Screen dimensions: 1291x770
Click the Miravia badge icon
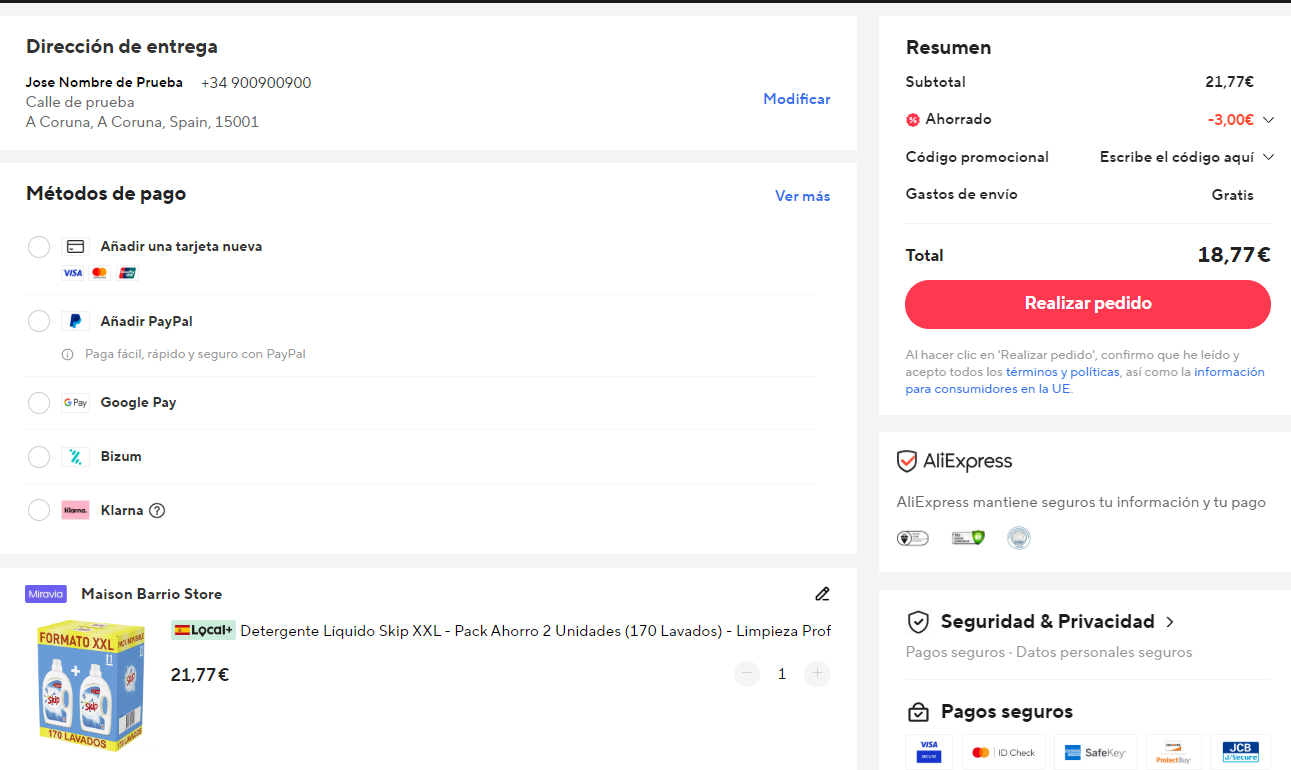46,594
